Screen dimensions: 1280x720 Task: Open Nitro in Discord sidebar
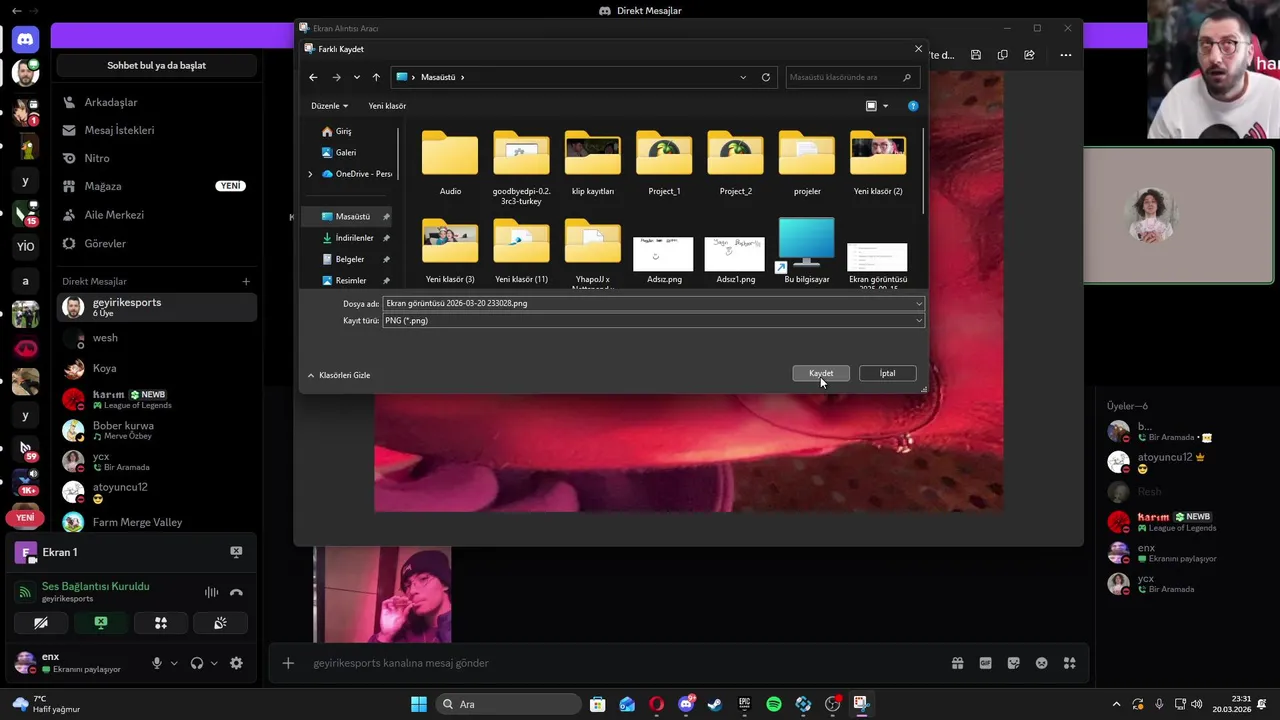(157, 158)
